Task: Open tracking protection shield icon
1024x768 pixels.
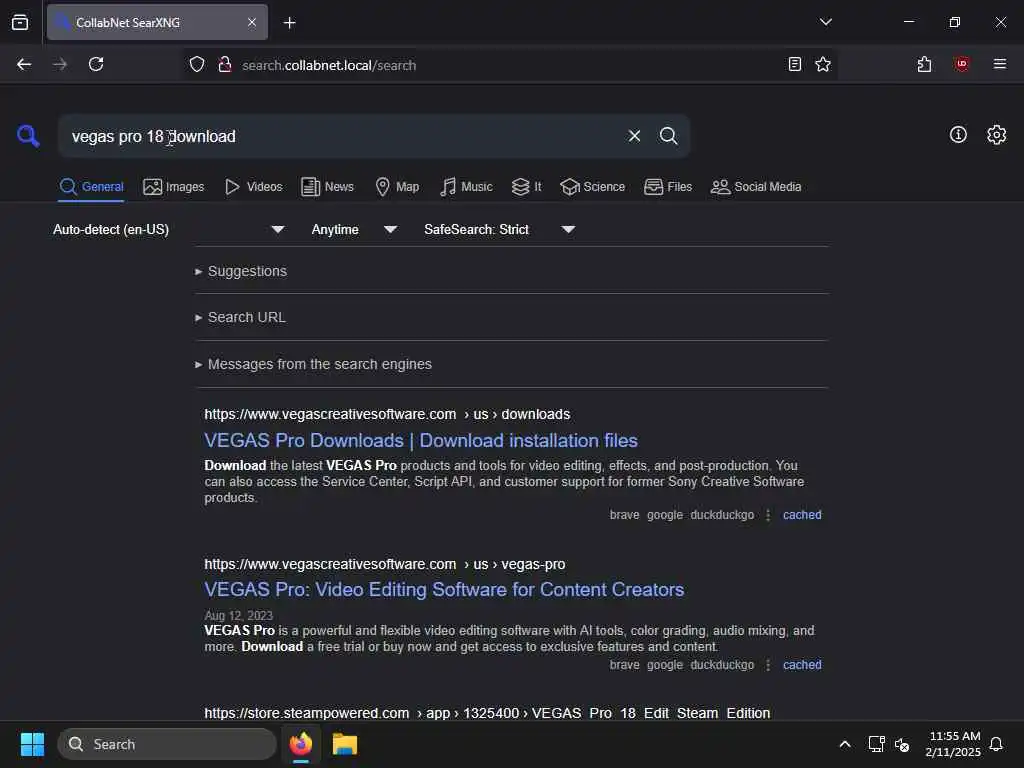Action: [197, 64]
